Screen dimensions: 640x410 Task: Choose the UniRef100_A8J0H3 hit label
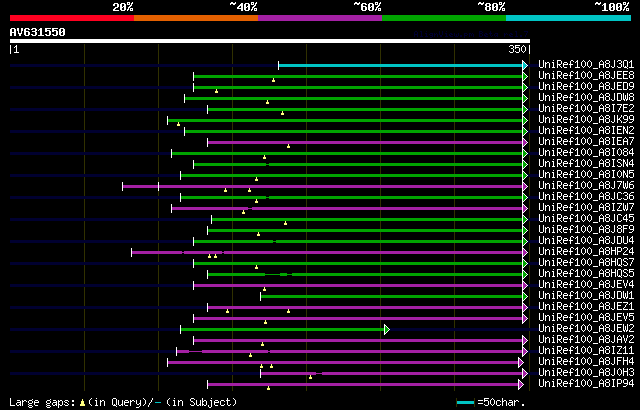coord(586,373)
